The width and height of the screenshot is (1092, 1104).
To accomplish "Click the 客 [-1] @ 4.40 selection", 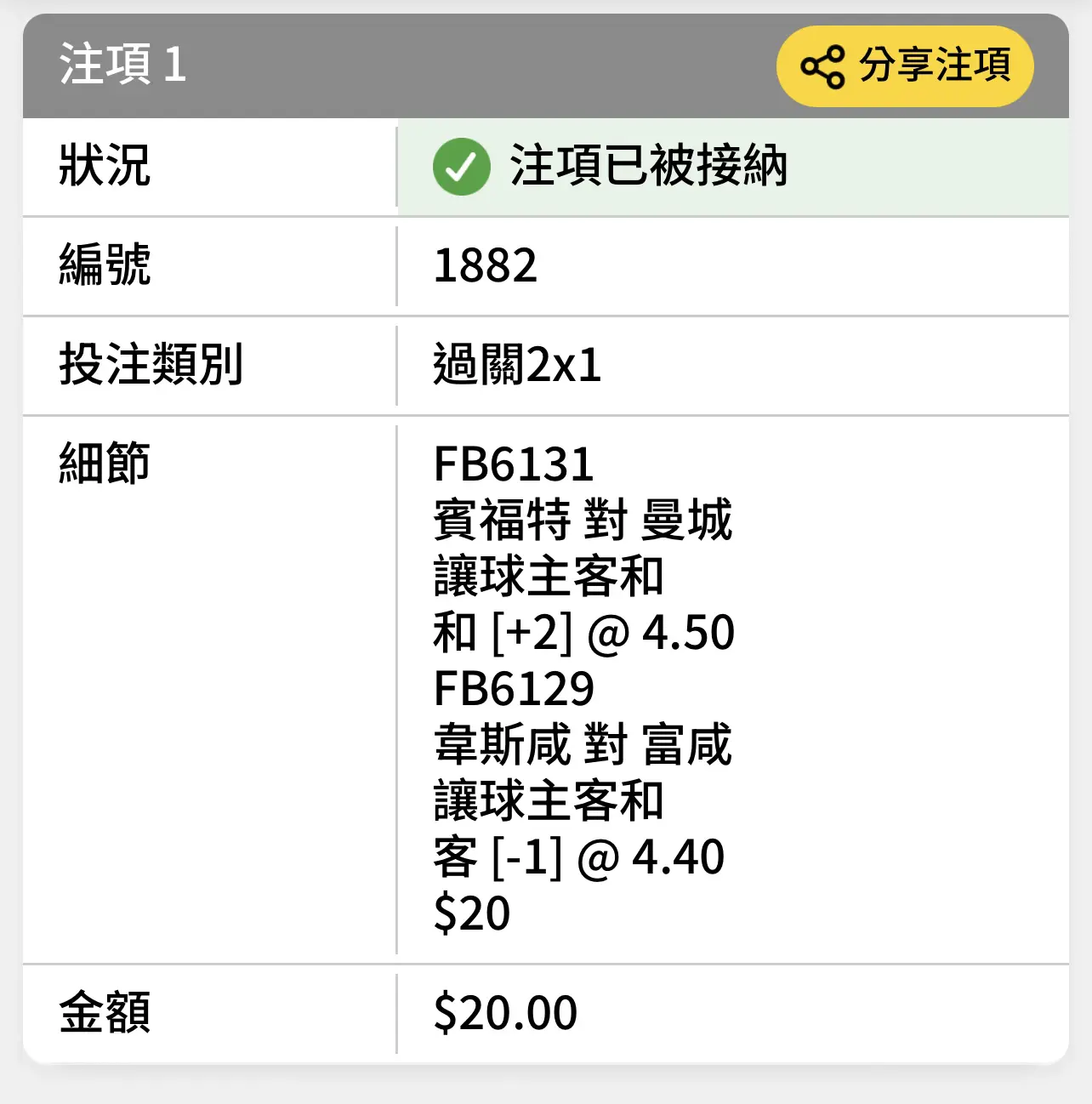I will coord(578,857).
